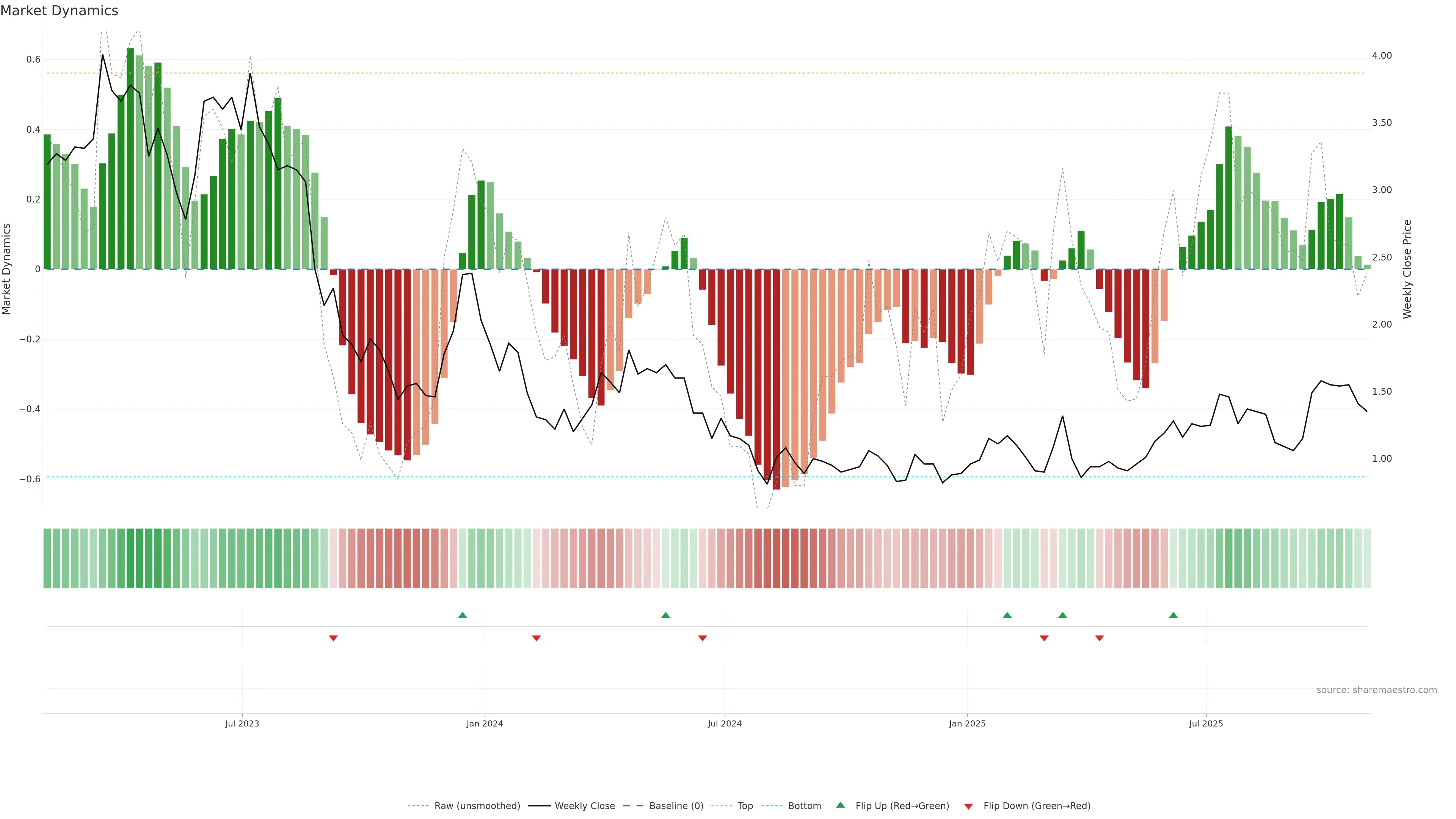Click the green flip-up triangle between Jan and Jul 2024
Image resolution: width=1456 pixels, height=819 pixels.
click(665, 615)
